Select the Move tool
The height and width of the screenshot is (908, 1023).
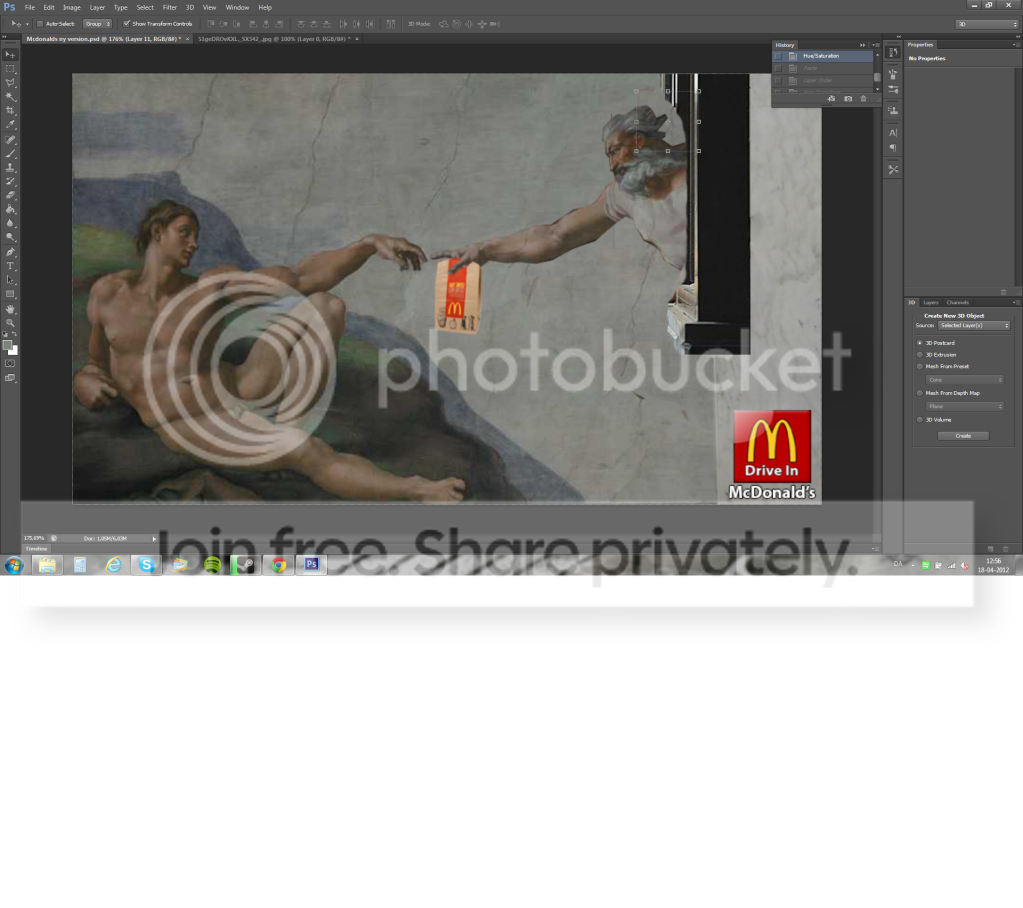coord(10,55)
